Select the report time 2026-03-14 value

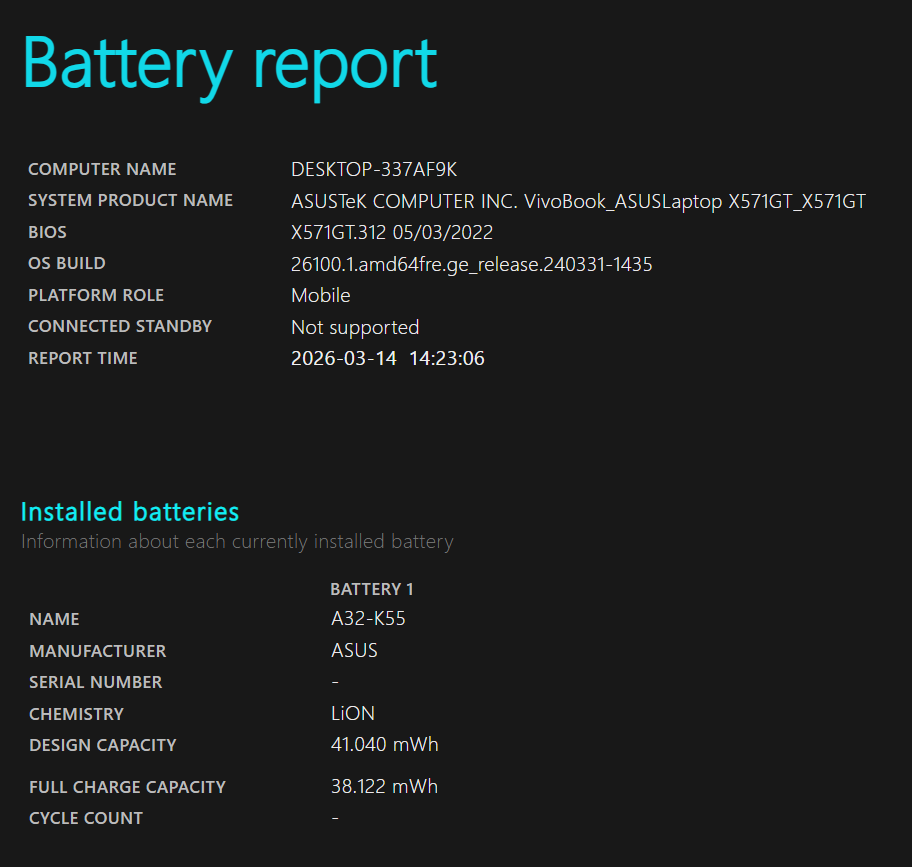point(387,359)
